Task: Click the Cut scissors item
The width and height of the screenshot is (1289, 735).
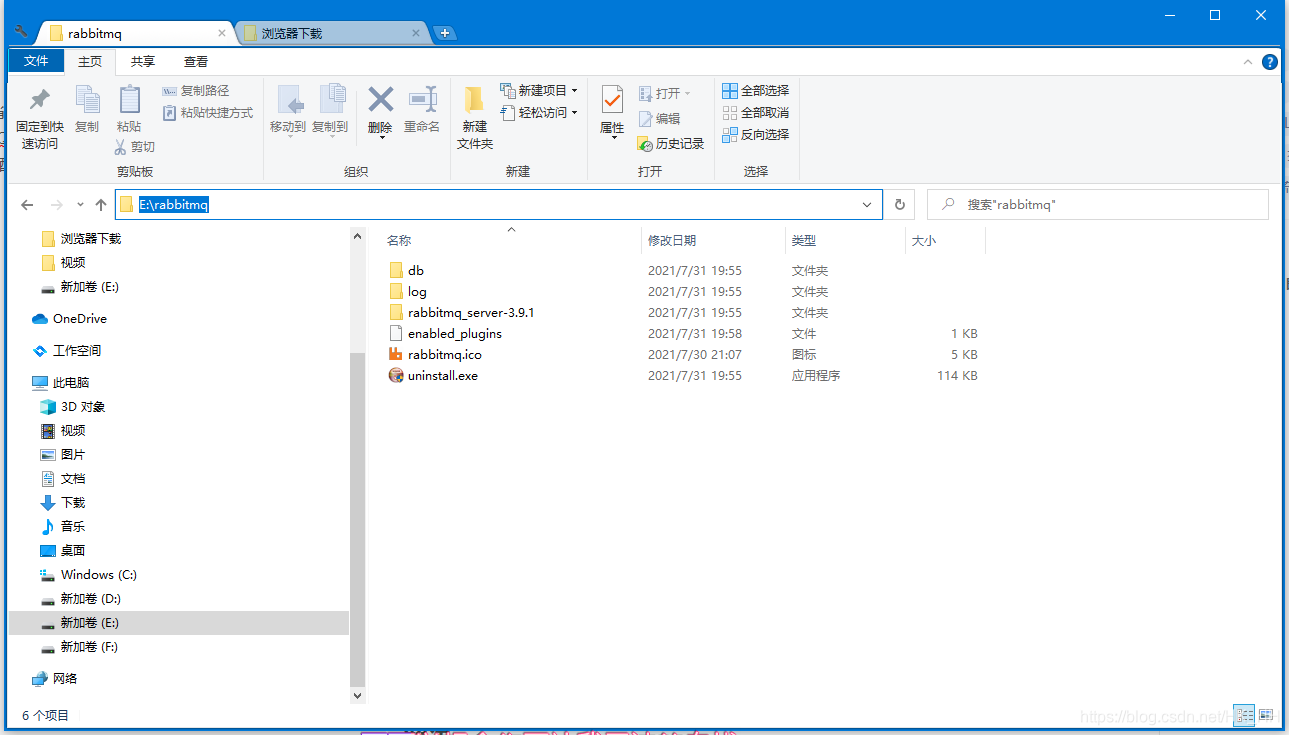Action: pos(135,147)
